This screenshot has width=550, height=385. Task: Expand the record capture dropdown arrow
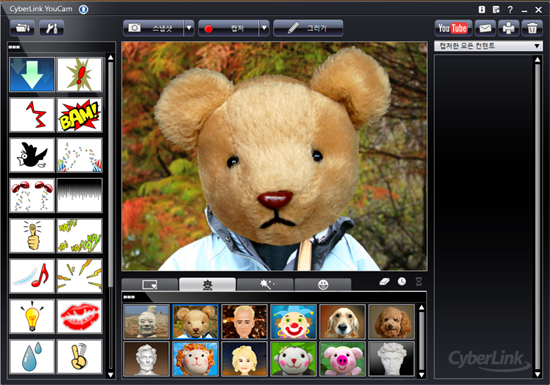(x=264, y=28)
